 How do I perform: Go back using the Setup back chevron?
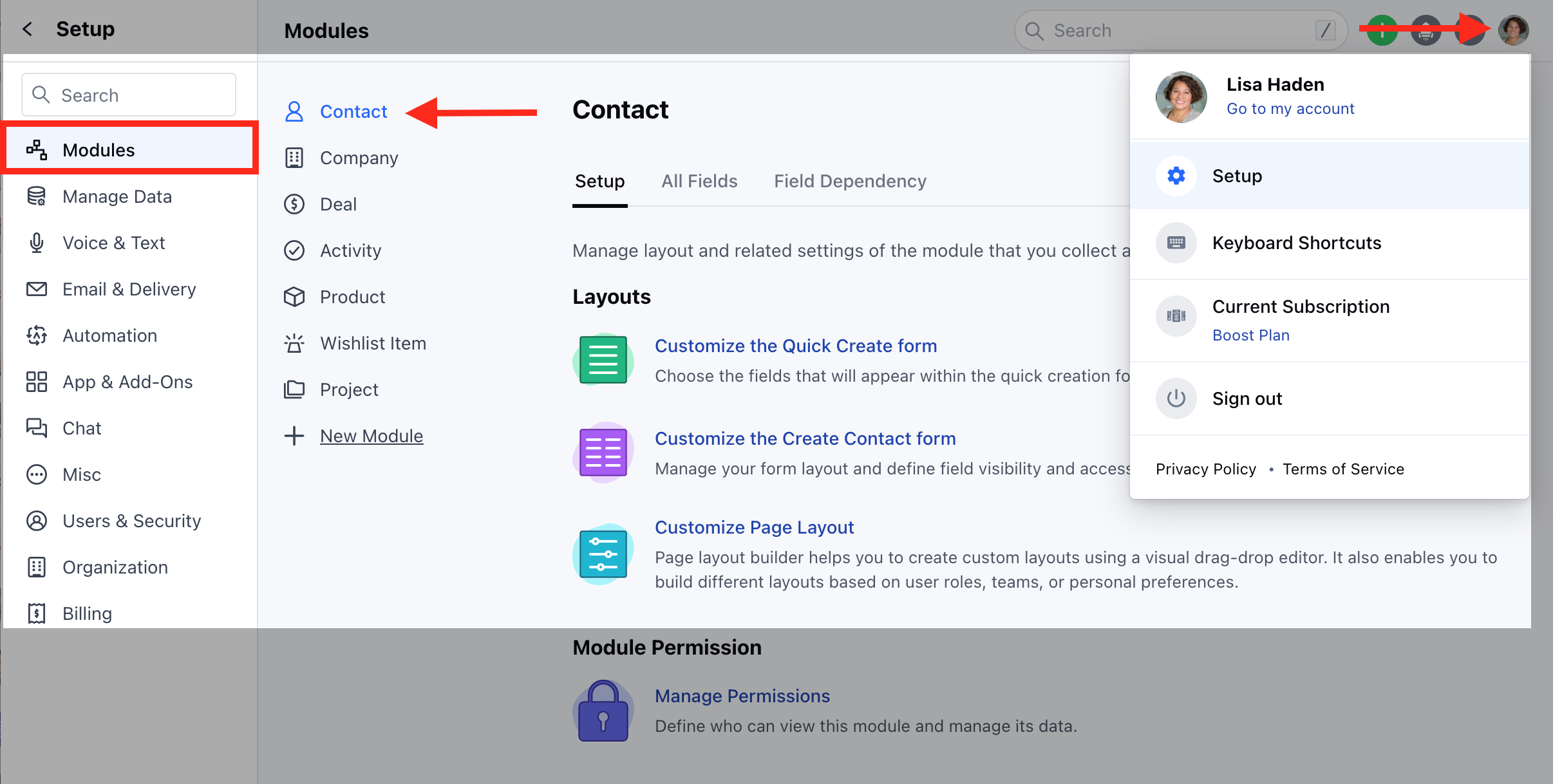point(27,29)
